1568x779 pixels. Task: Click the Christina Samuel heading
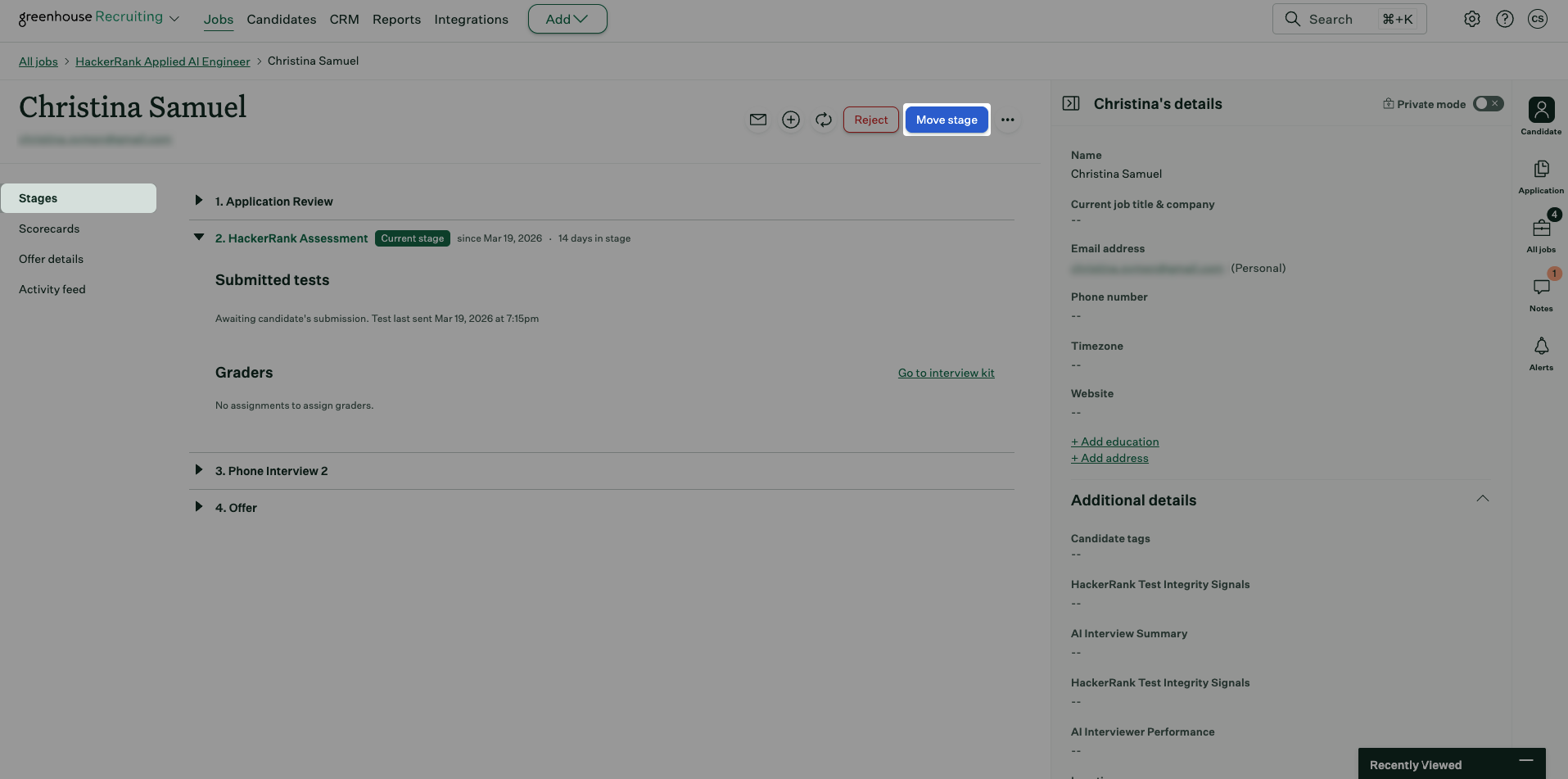click(133, 107)
